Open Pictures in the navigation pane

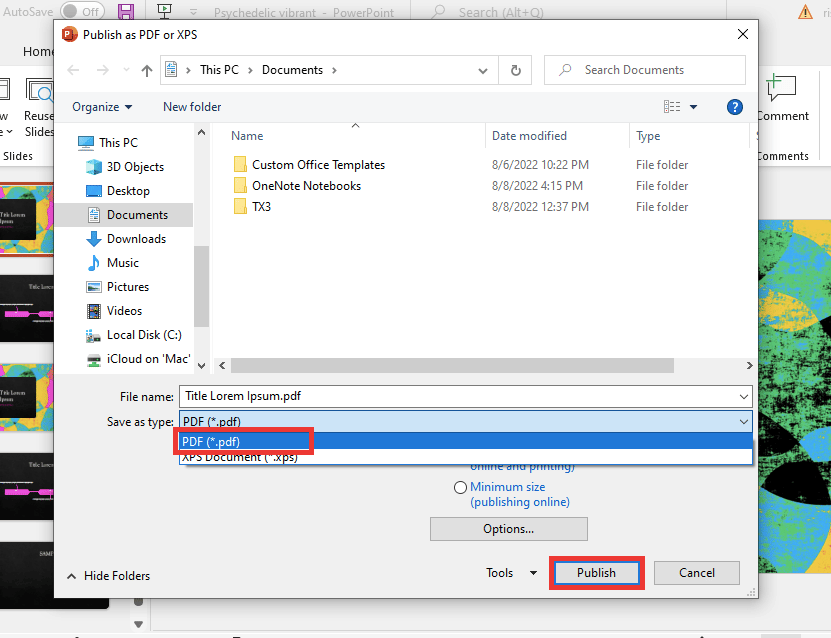118,287
